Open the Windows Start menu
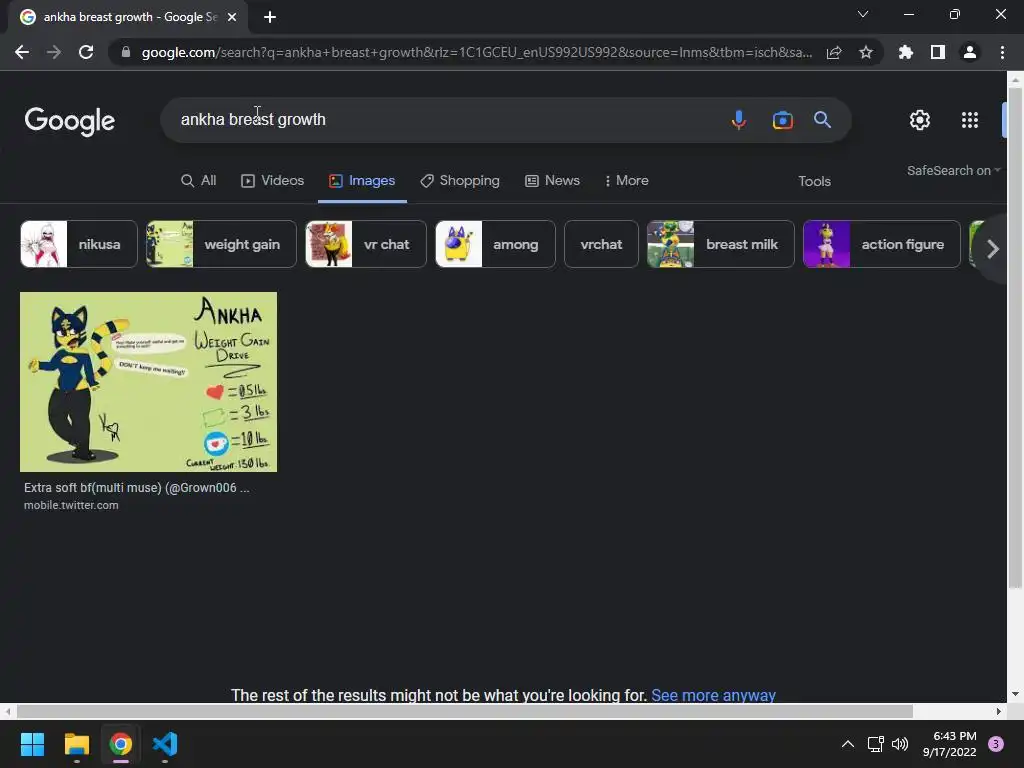 point(32,744)
